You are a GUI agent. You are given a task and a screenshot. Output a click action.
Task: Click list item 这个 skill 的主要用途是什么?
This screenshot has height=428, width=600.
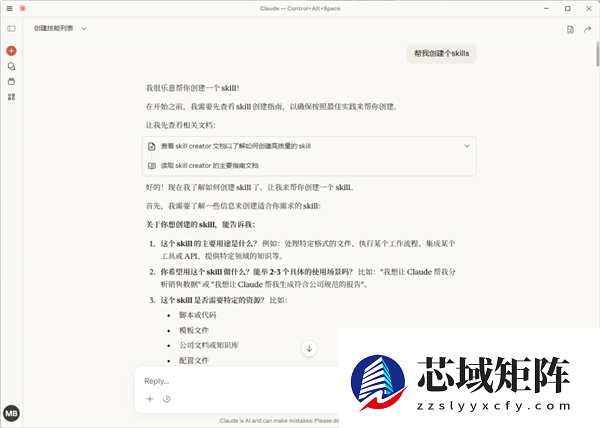pyautogui.click(x=209, y=243)
